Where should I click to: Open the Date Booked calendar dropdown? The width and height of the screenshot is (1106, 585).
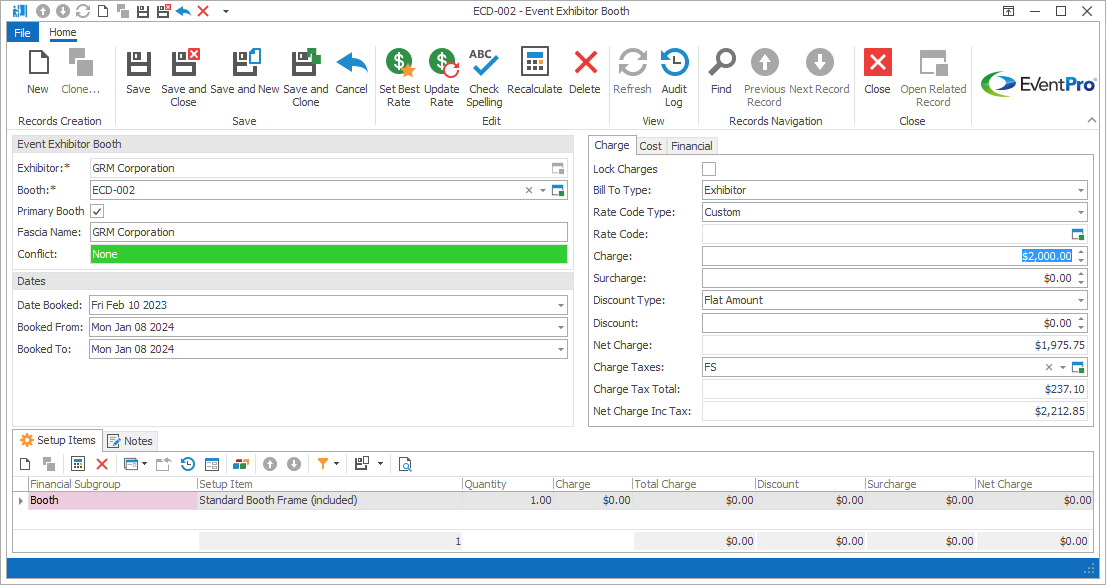tap(561, 306)
